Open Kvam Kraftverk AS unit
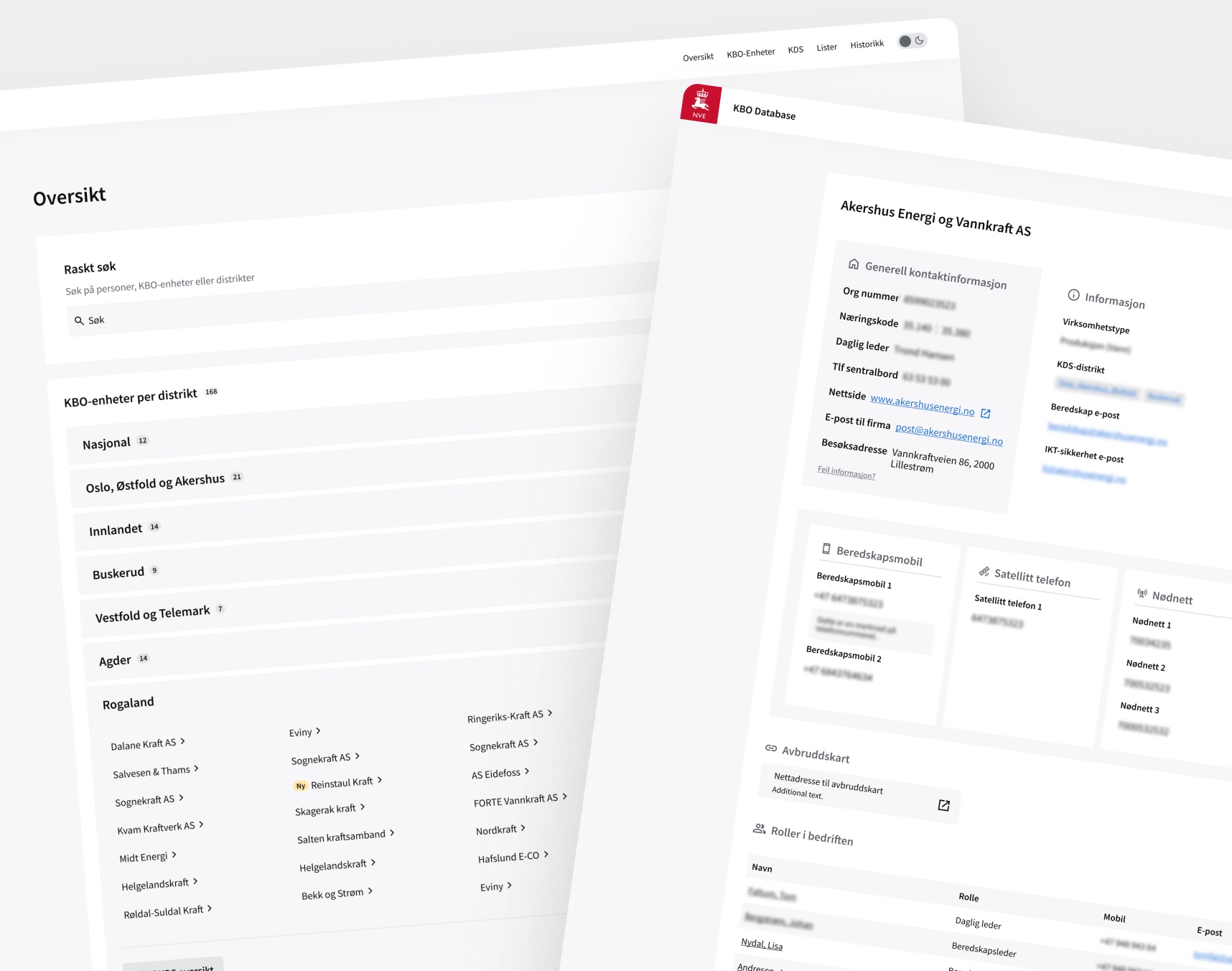Viewport: 1232px width, 971px height. pos(161,827)
